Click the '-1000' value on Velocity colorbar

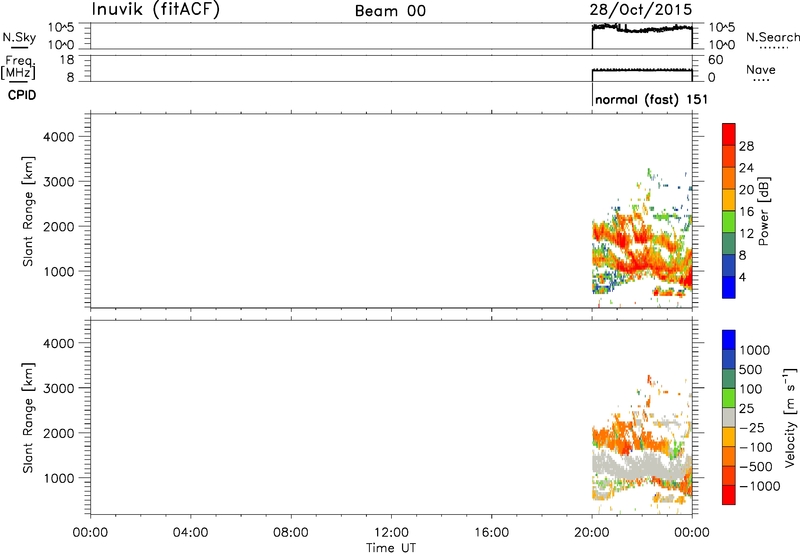pyautogui.click(x=759, y=486)
